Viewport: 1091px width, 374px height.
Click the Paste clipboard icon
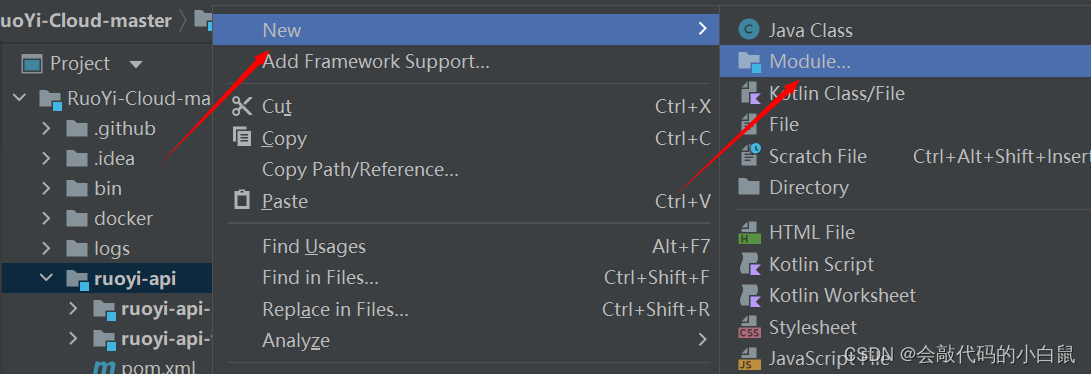241,200
